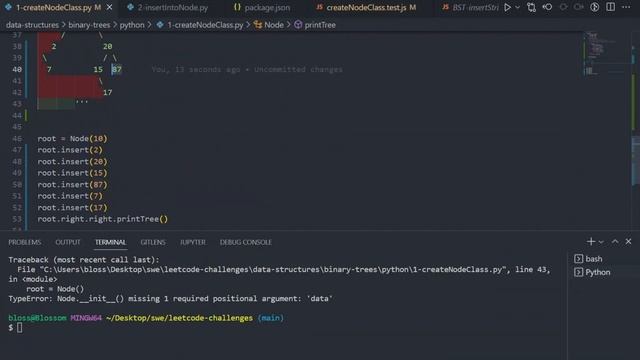Viewport: 640px width, 360px height.
Task: Close the 1-createNodeClass.py tab
Action: pos(109,7)
